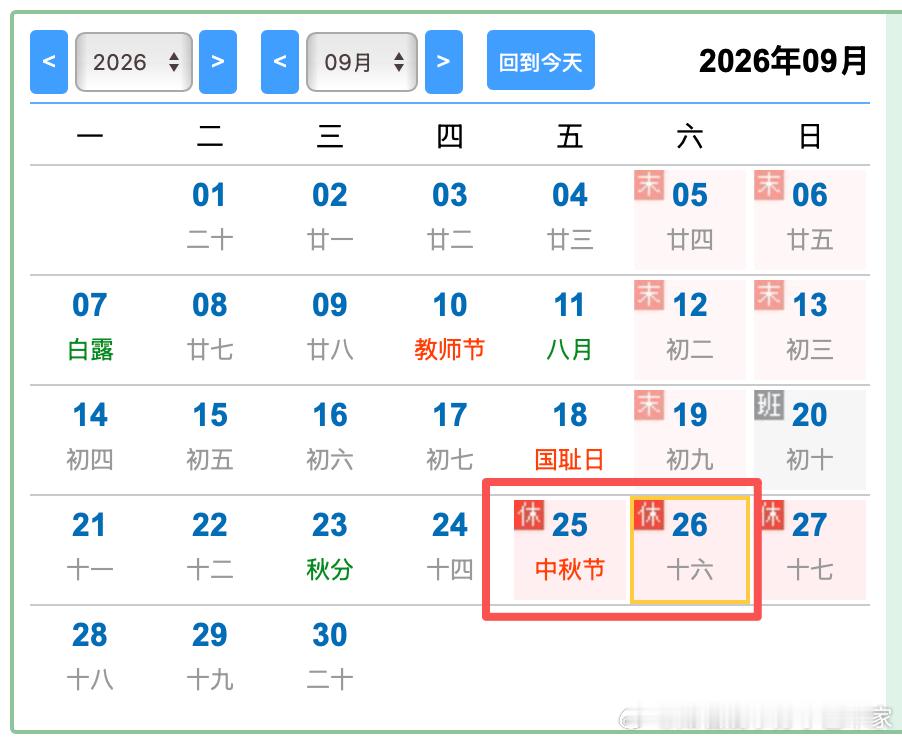Click the 班 badge on date 20
This screenshot has width=902, height=738.
[x=769, y=405]
